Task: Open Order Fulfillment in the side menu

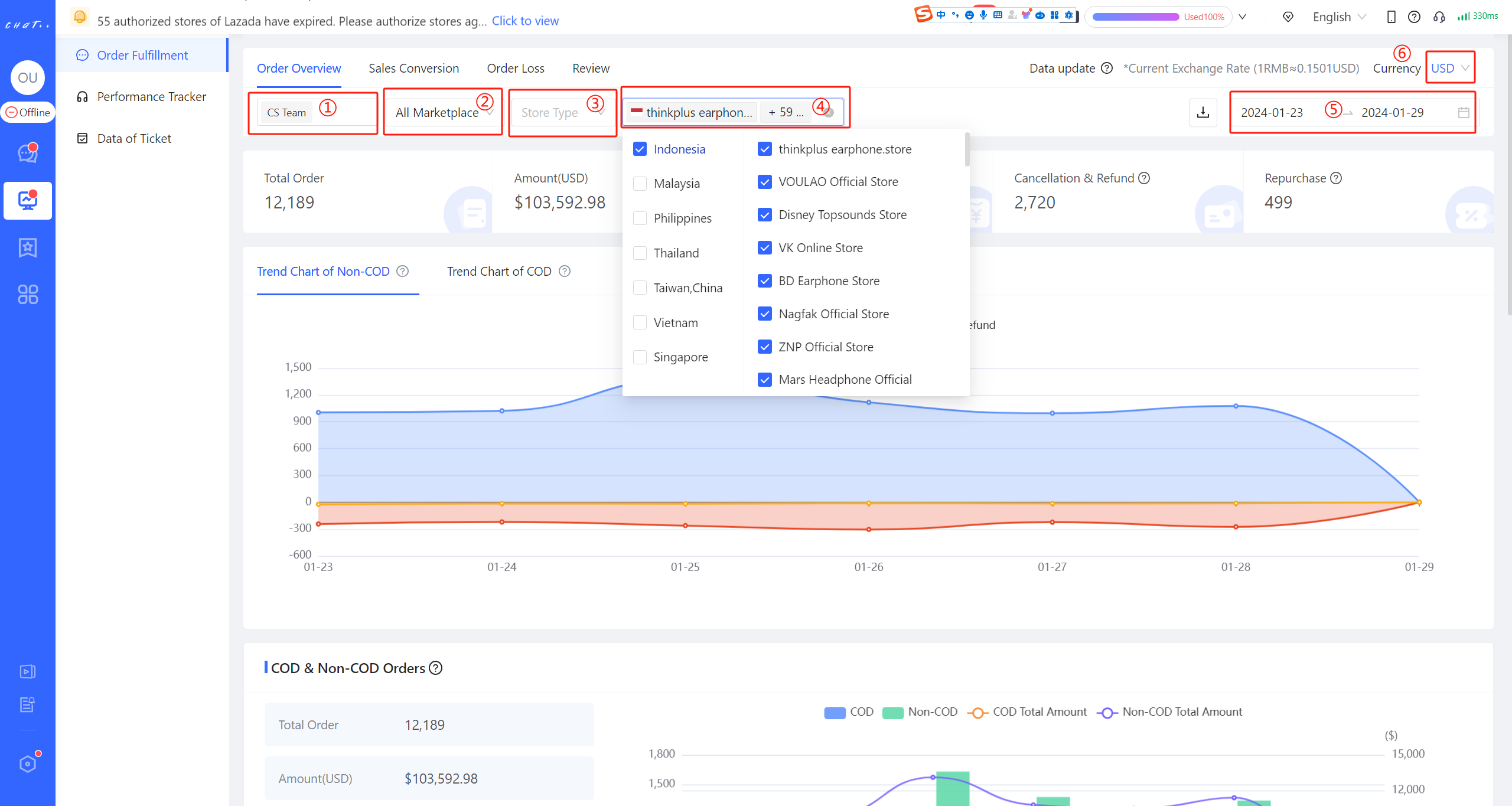Action: pos(142,55)
